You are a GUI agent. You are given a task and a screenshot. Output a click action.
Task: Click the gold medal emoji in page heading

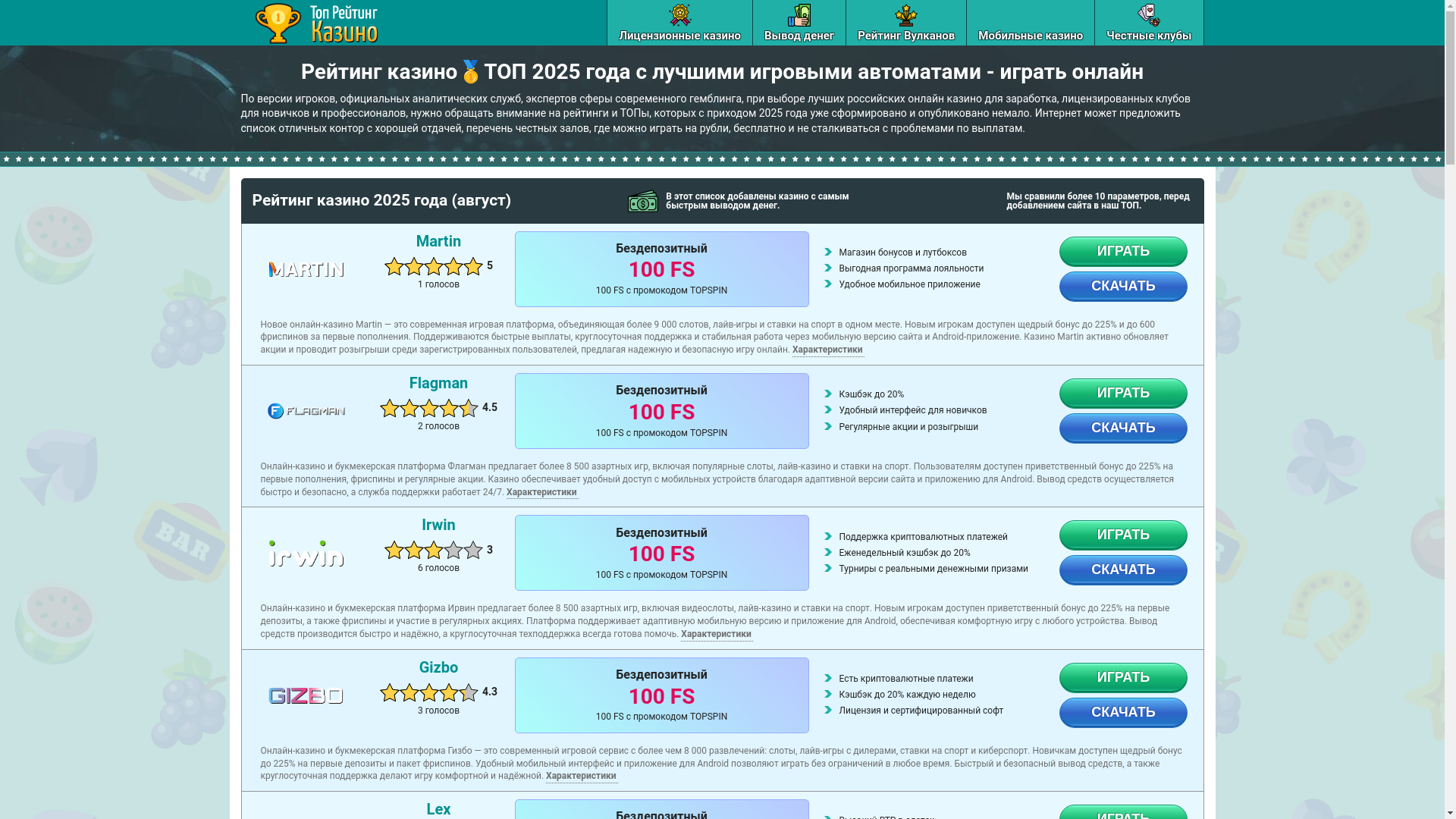470,71
